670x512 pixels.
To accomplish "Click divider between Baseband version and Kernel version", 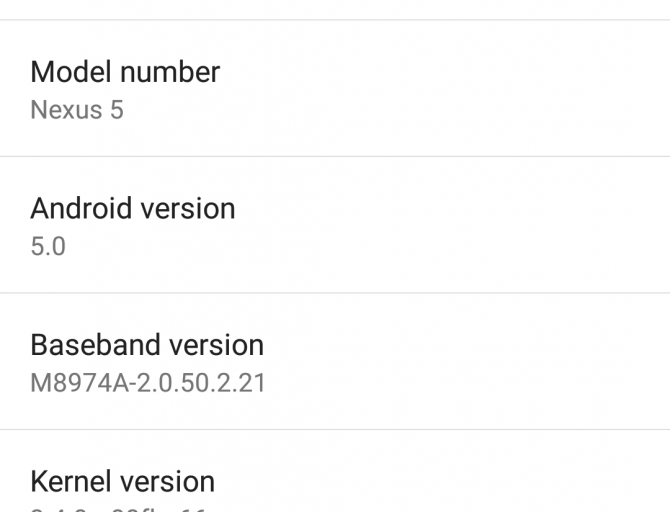I will (x=335, y=430).
